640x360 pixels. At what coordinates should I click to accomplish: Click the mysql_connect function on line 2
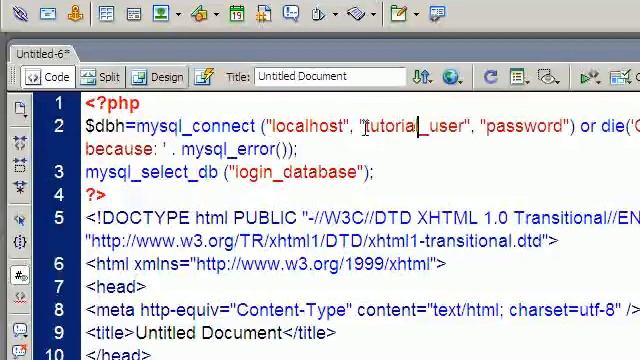pos(196,126)
